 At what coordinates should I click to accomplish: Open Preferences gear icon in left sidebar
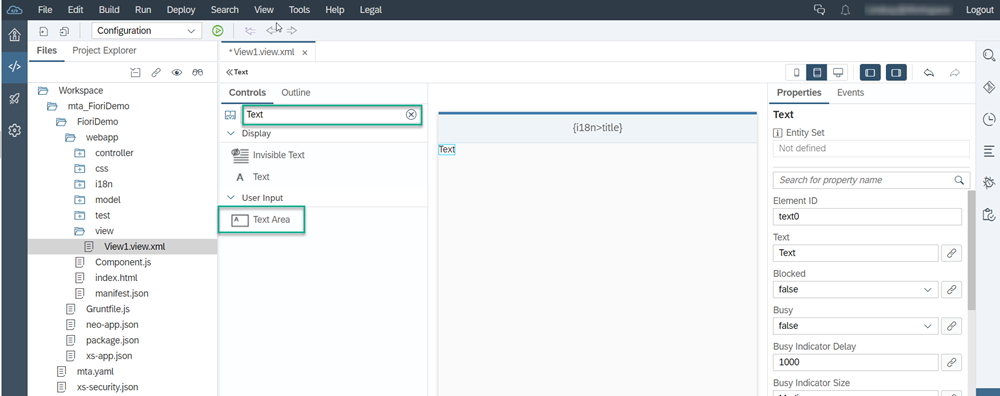(14, 130)
